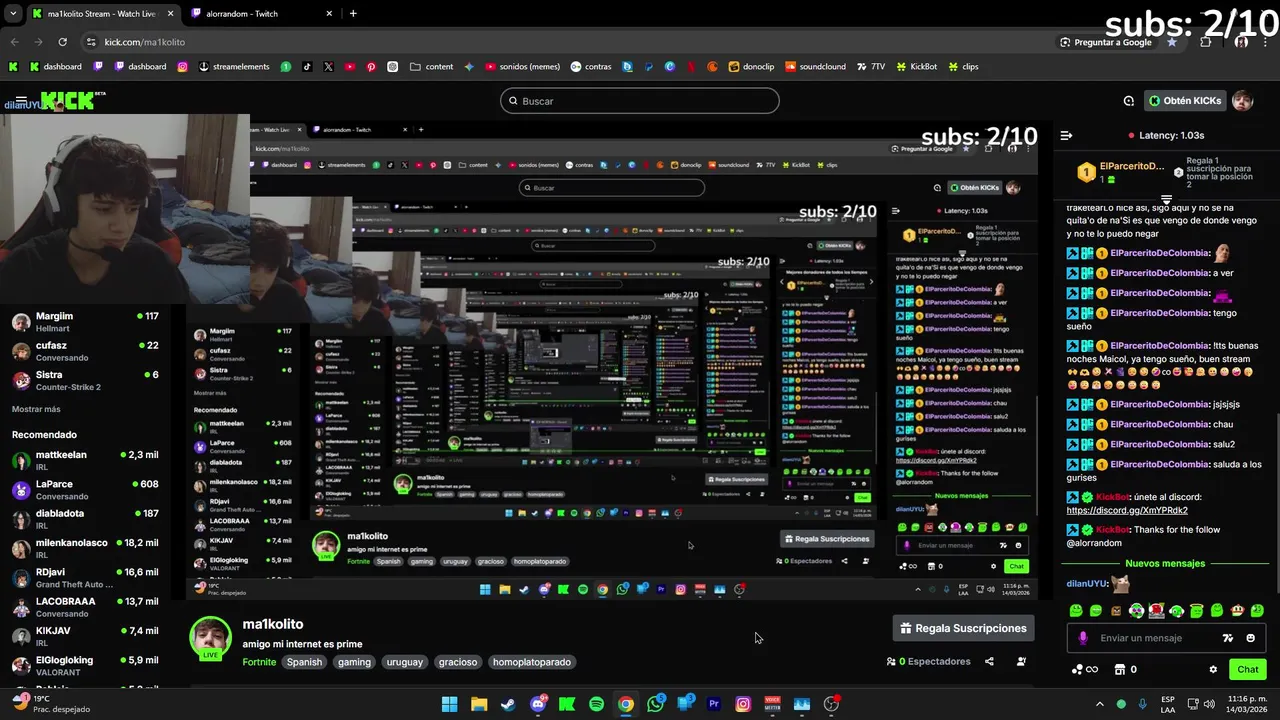Open cufasz channel in sidebar
The height and width of the screenshot is (720, 1280).
point(85,351)
